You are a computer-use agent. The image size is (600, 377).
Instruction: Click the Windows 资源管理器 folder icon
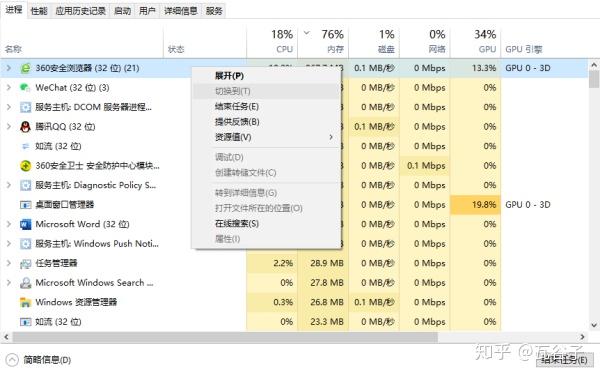pyautogui.click(x=25, y=302)
